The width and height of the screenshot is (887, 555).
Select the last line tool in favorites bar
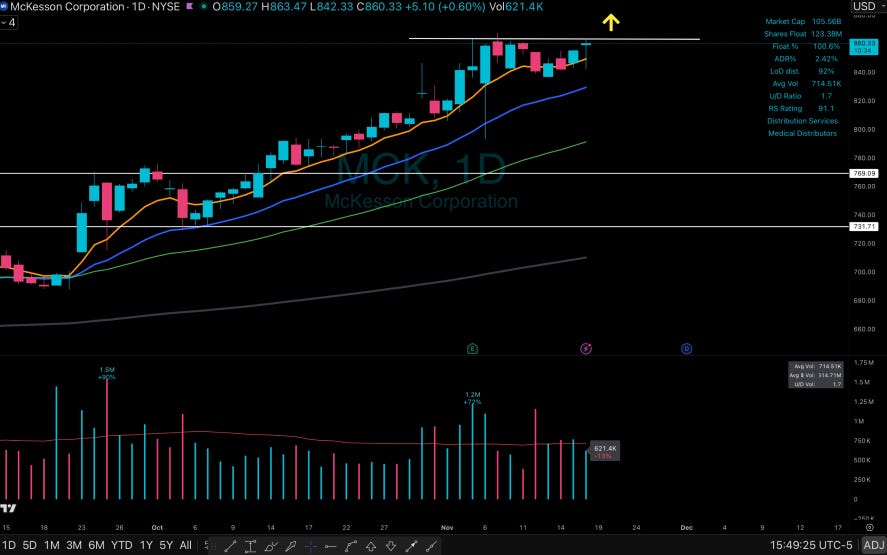[431, 546]
